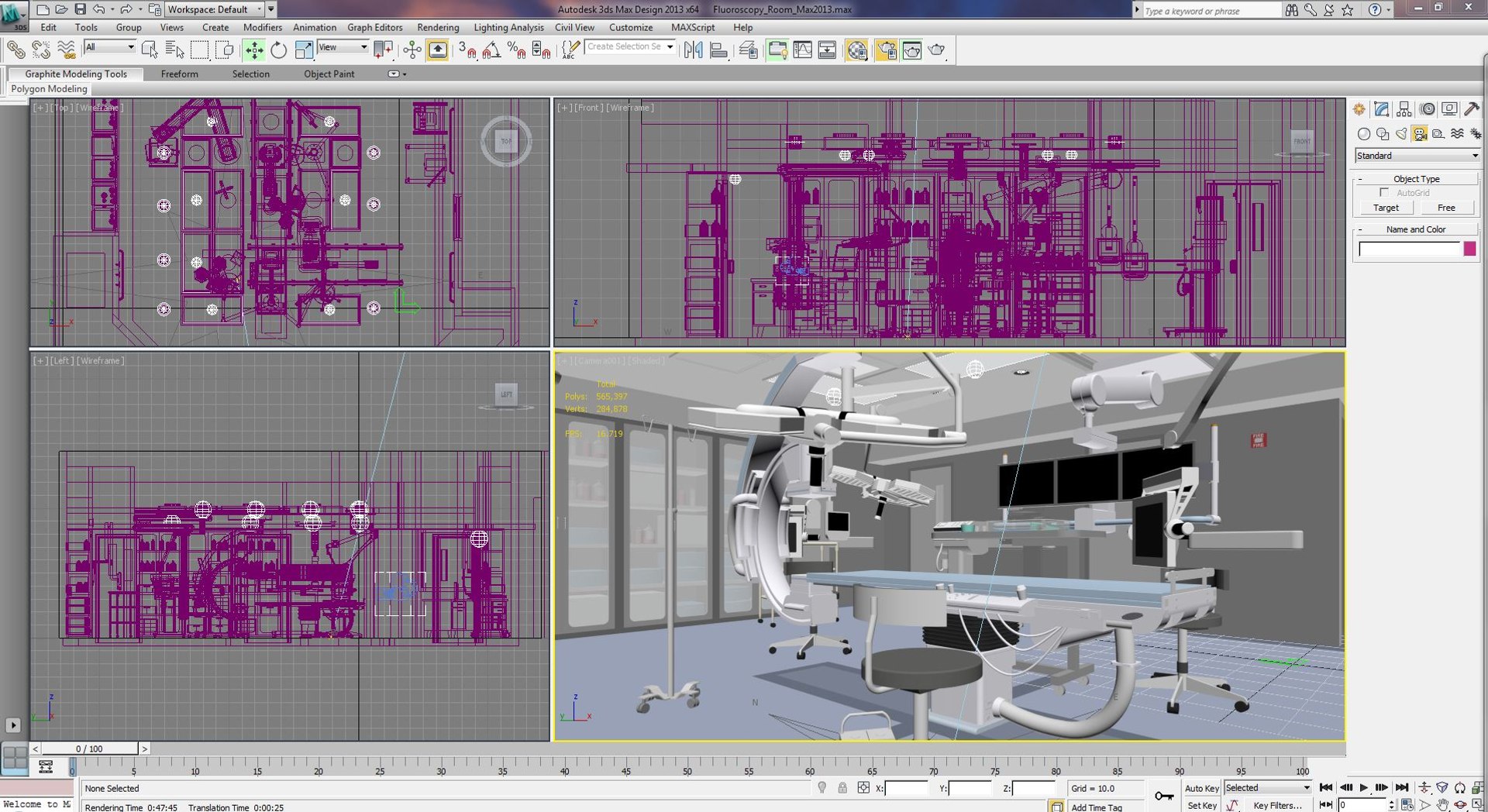Choose the Select and Uniform Scale tool
Viewport: 1488px width, 812px height.
[304, 50]
